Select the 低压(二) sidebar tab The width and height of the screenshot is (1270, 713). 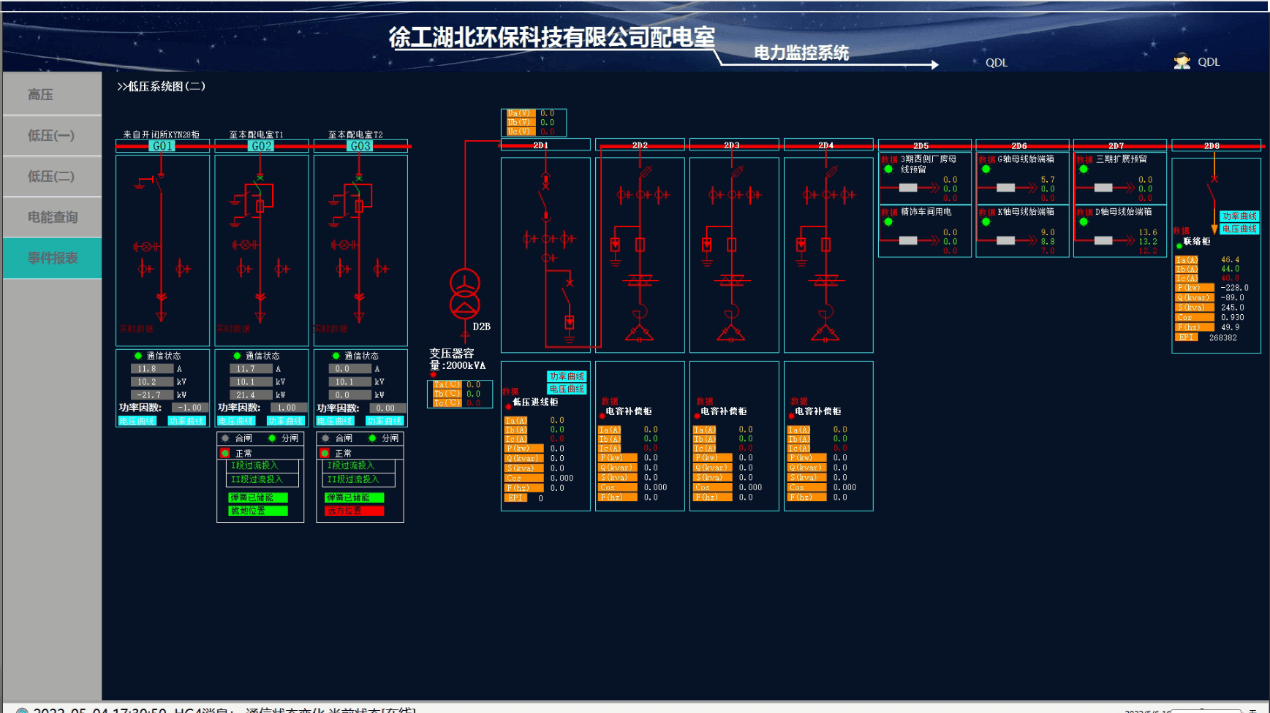pyautogui.click(x=52, y=176)
